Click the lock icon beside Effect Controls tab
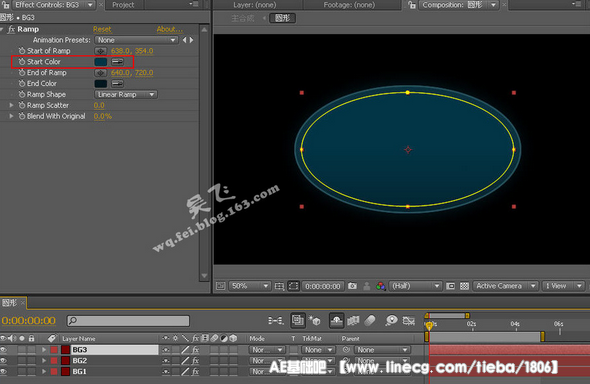 coord(6,5)
